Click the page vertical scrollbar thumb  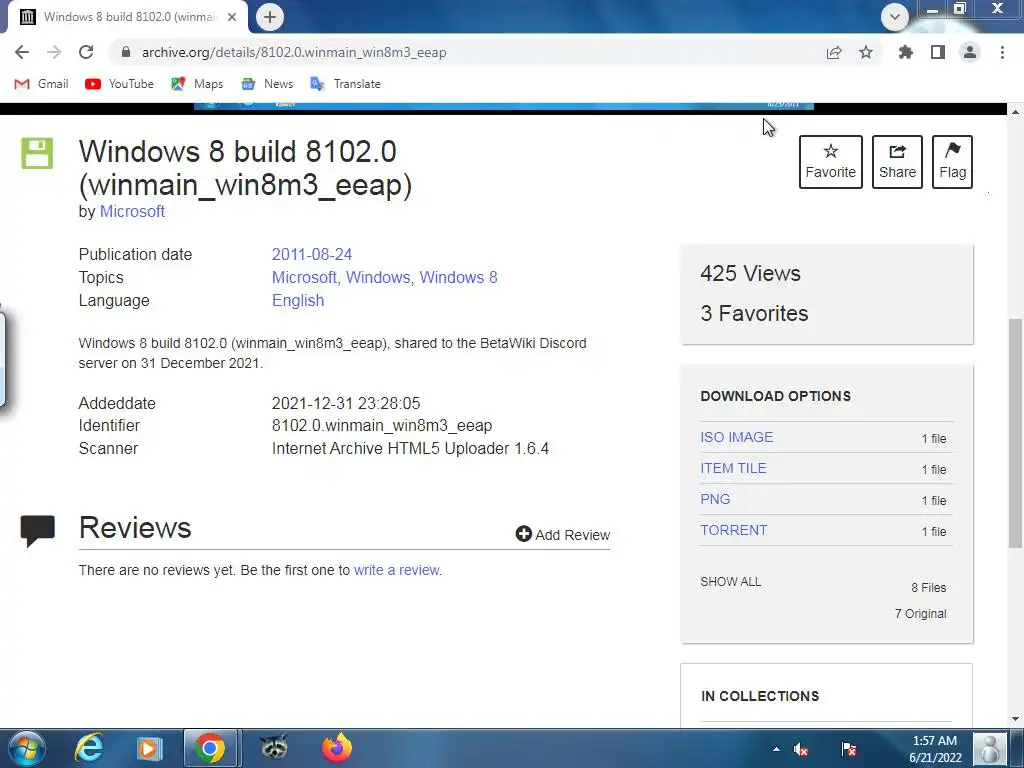point(1015,432)
